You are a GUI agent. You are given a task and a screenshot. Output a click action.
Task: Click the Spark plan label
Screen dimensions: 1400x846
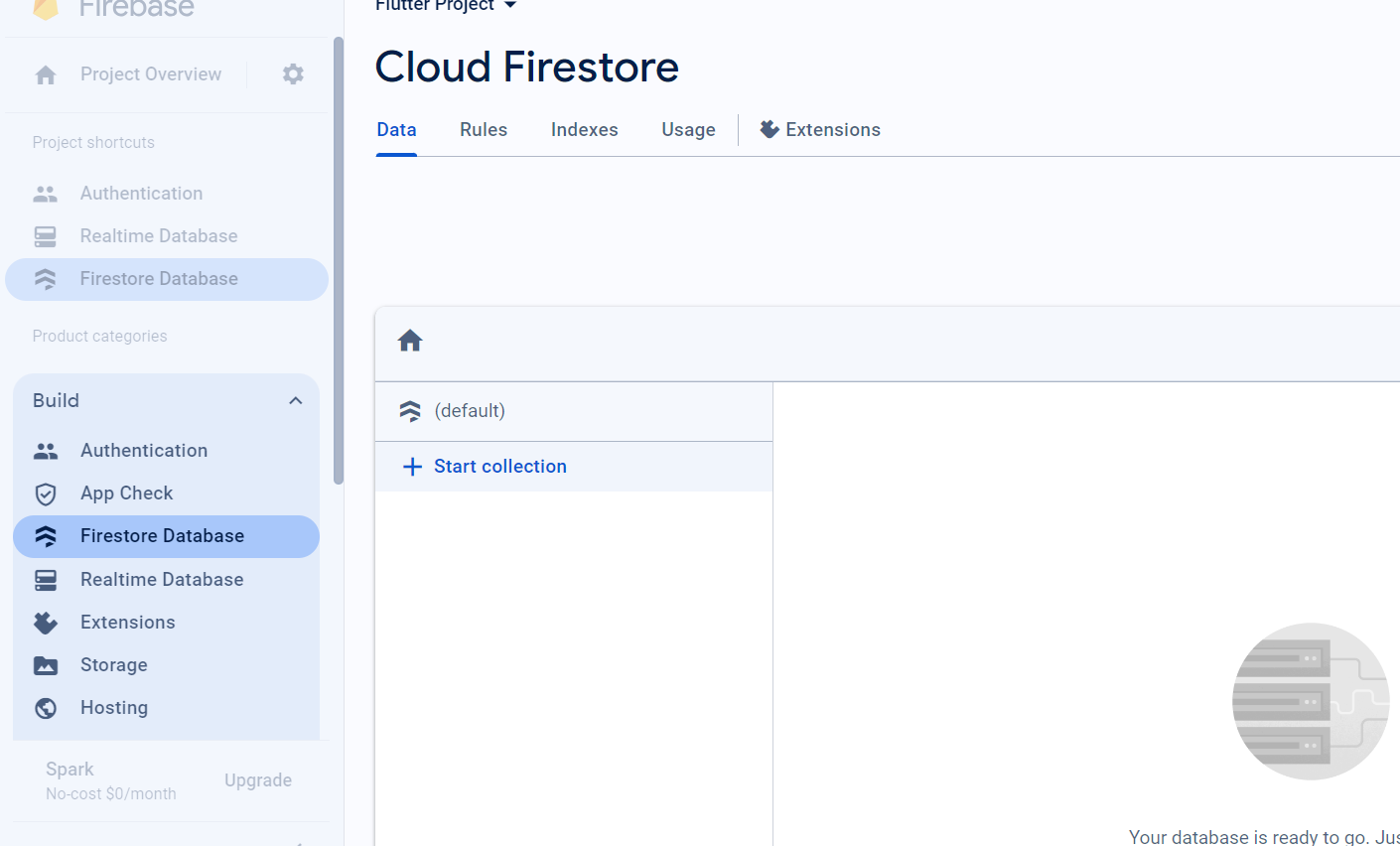point(70,770)
